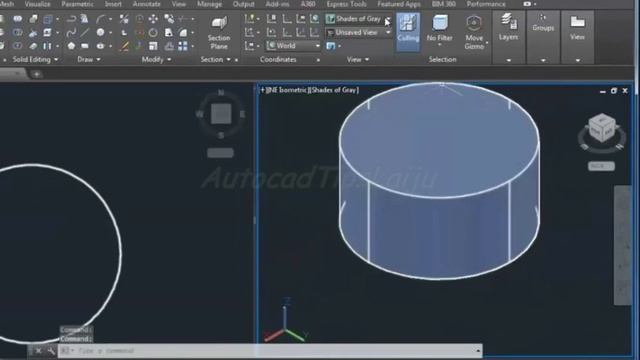Click the Move Gizmo icon

473,24
